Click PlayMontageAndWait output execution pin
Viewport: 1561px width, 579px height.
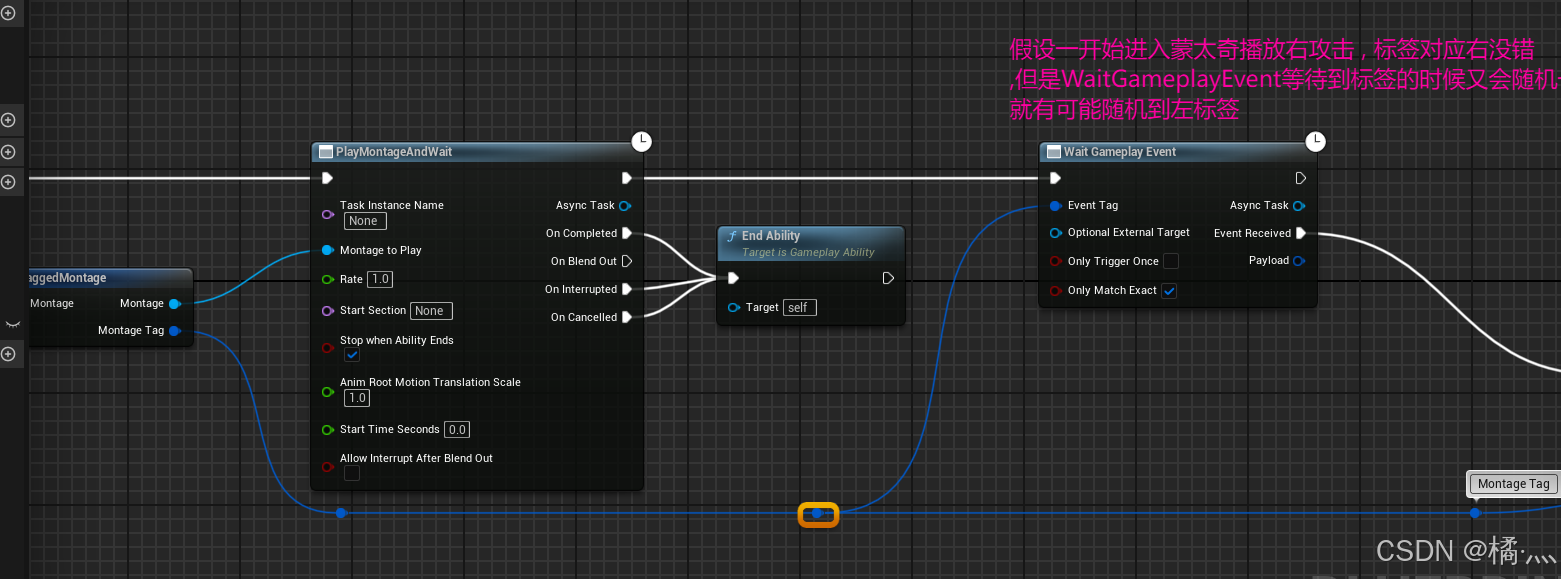[627, 178]
